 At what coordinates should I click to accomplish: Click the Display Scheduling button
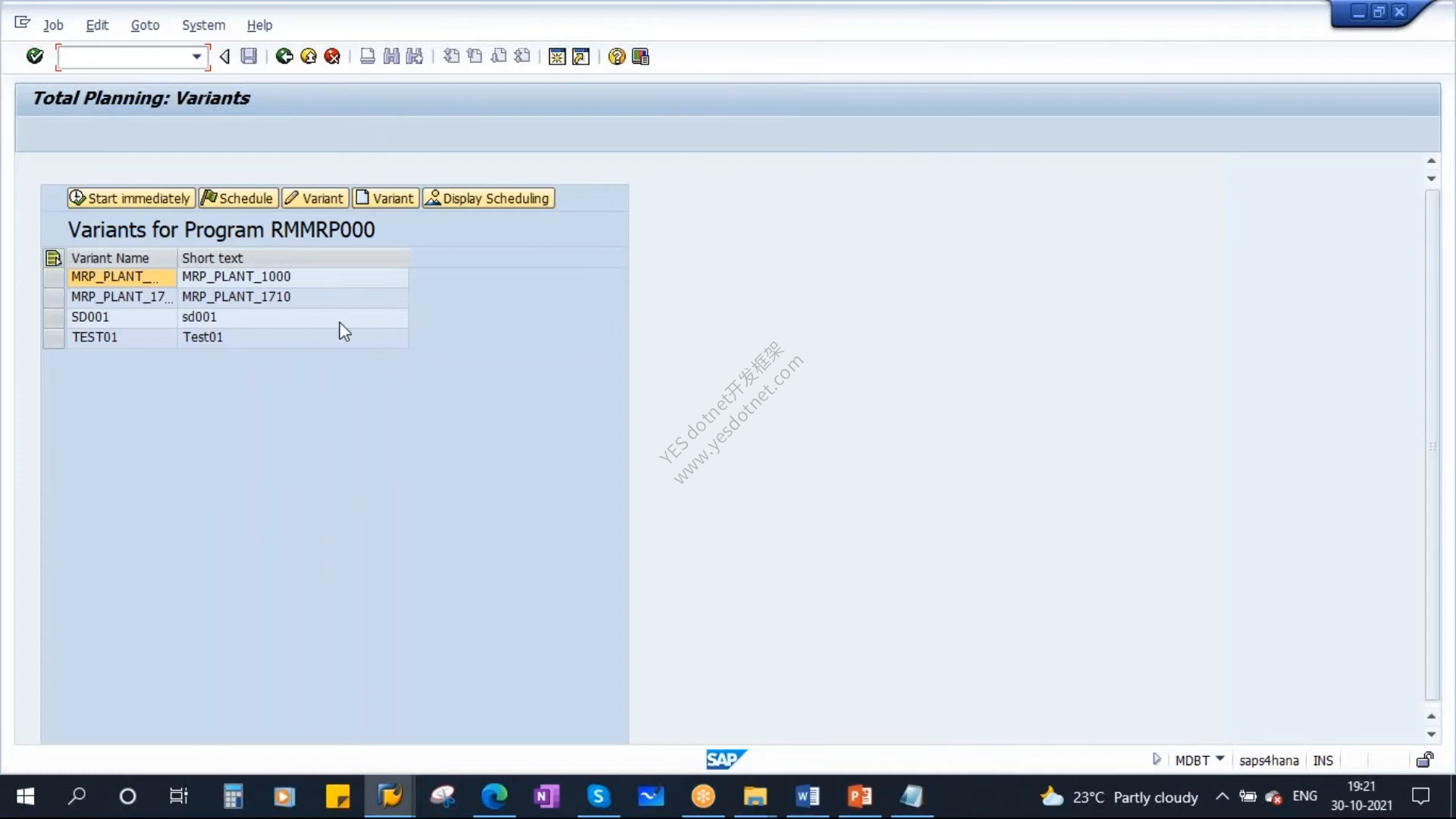click(488, 198)
